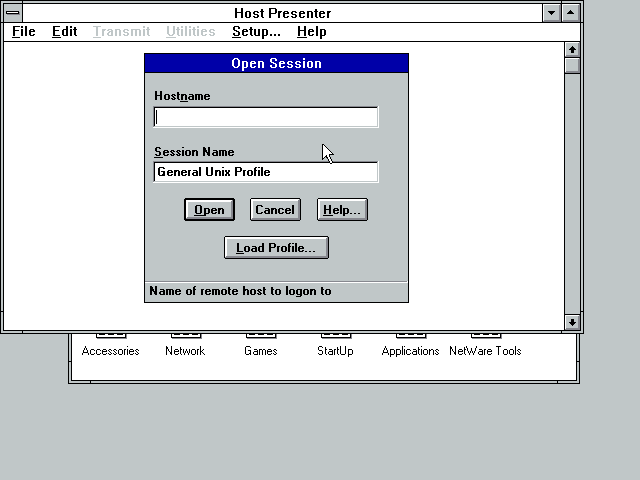Image resolution: width=640 pixels, height=480 pixels.
Task: Open the Edit menu
Action: 64,31
